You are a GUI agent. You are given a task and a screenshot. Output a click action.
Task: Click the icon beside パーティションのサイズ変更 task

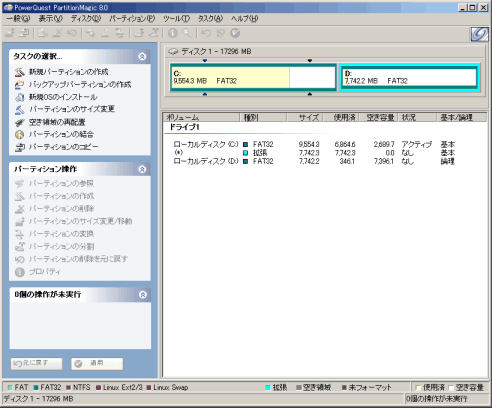(20, 109)
